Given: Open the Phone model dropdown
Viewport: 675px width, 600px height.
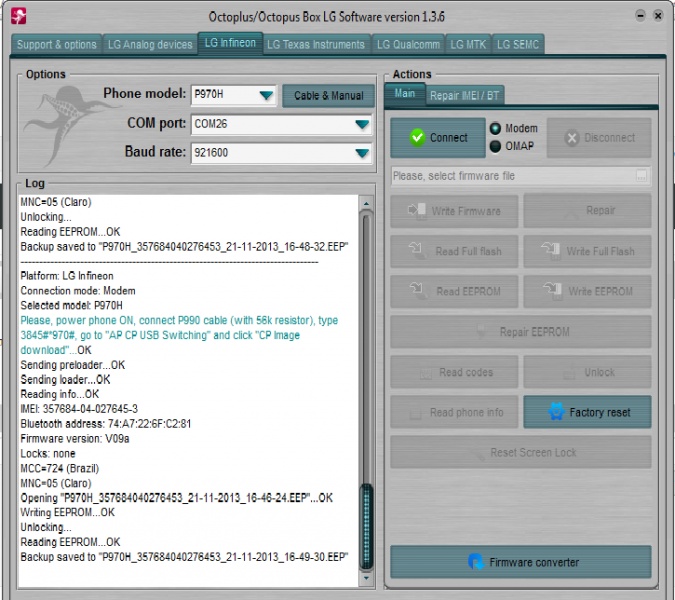Looking at the screenshot, I should click(266, 95).
